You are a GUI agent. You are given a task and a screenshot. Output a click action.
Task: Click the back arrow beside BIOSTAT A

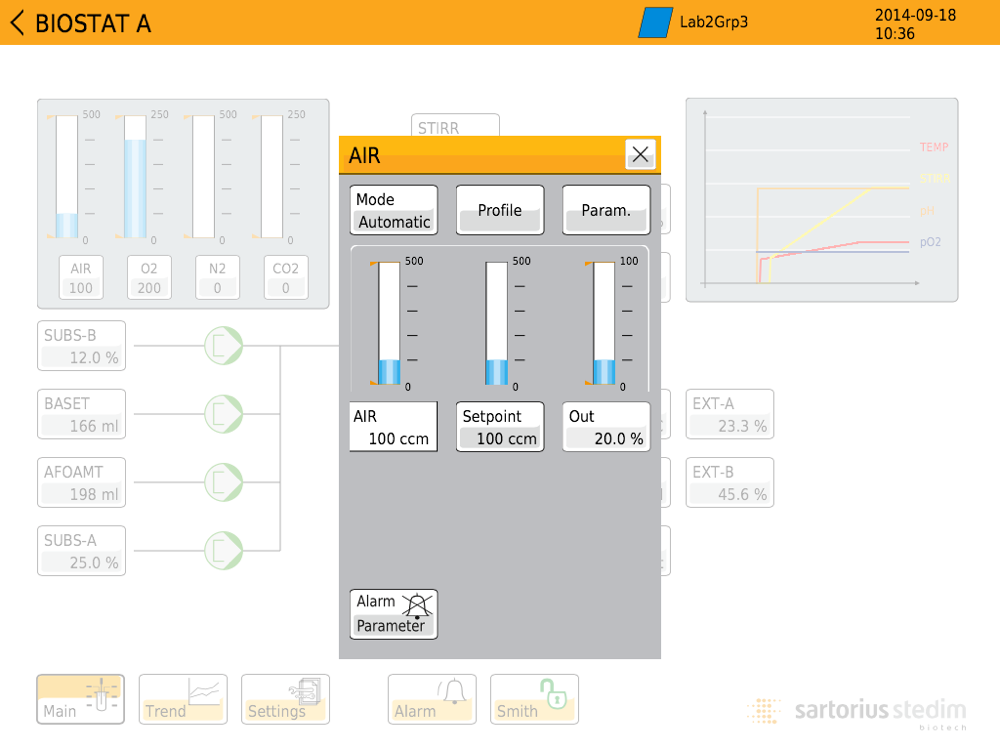(17, 23)
